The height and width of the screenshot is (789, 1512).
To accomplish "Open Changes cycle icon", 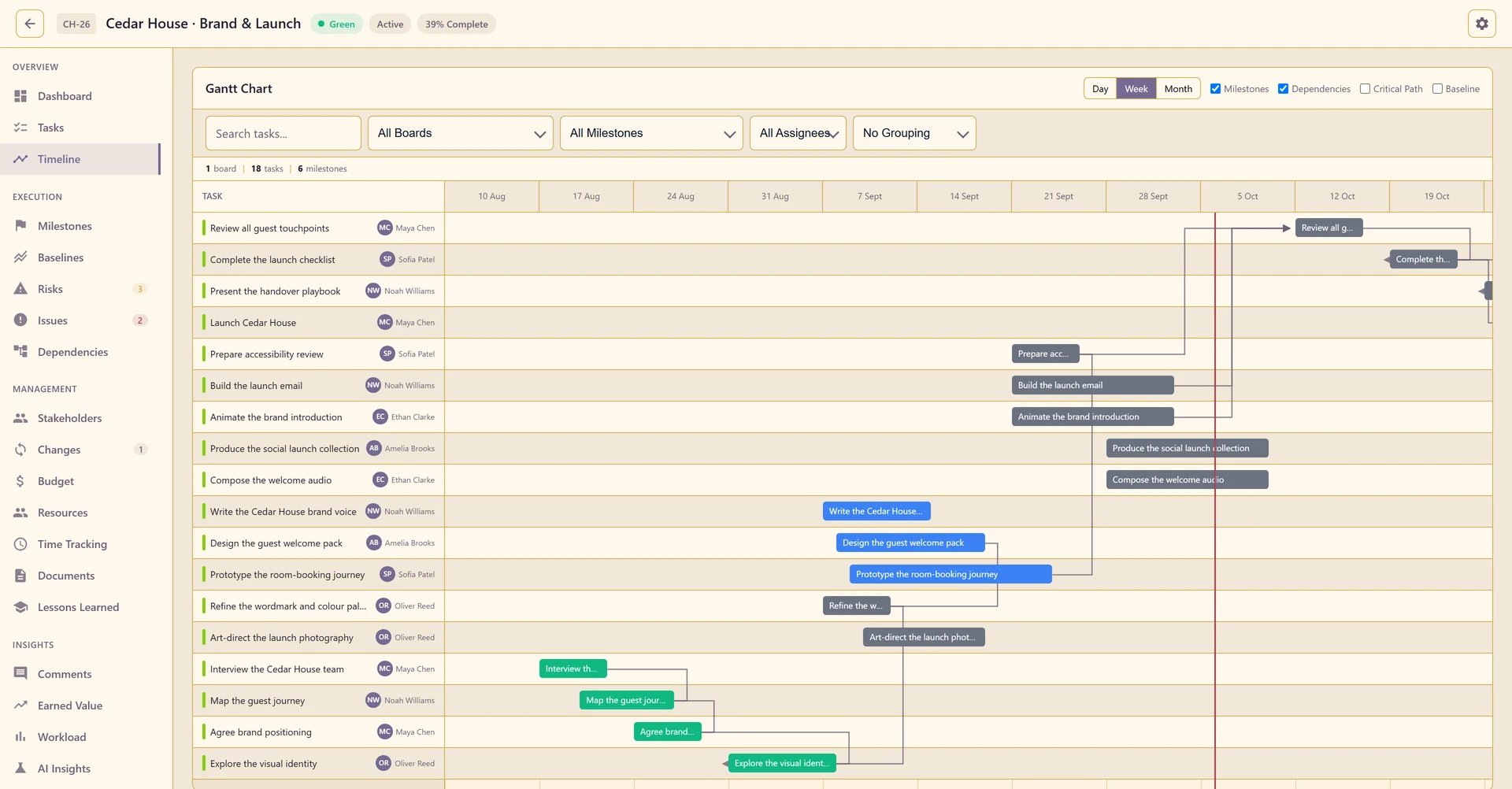I will pos(20,450).
